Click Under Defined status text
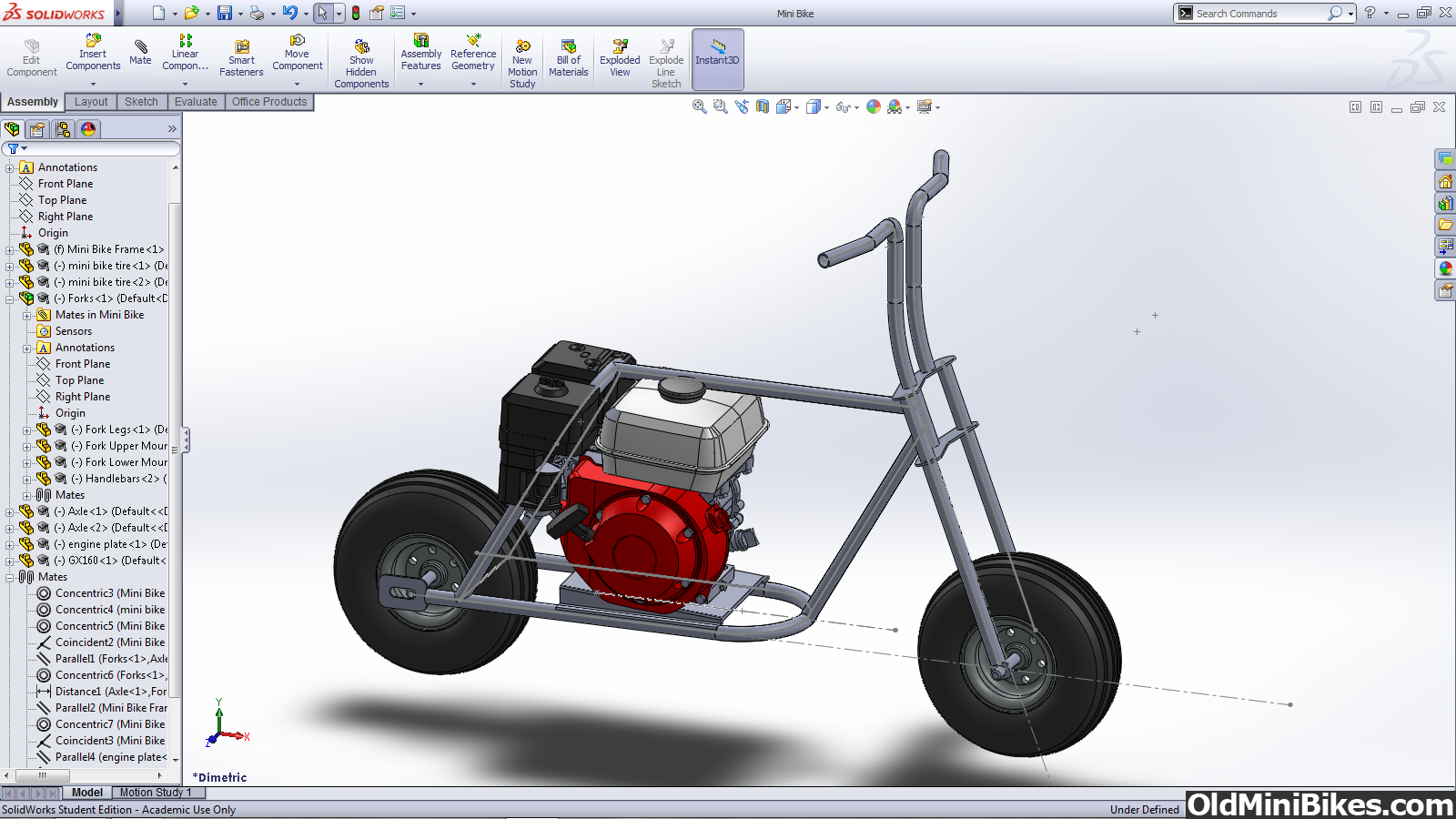 click(1145, 810)
